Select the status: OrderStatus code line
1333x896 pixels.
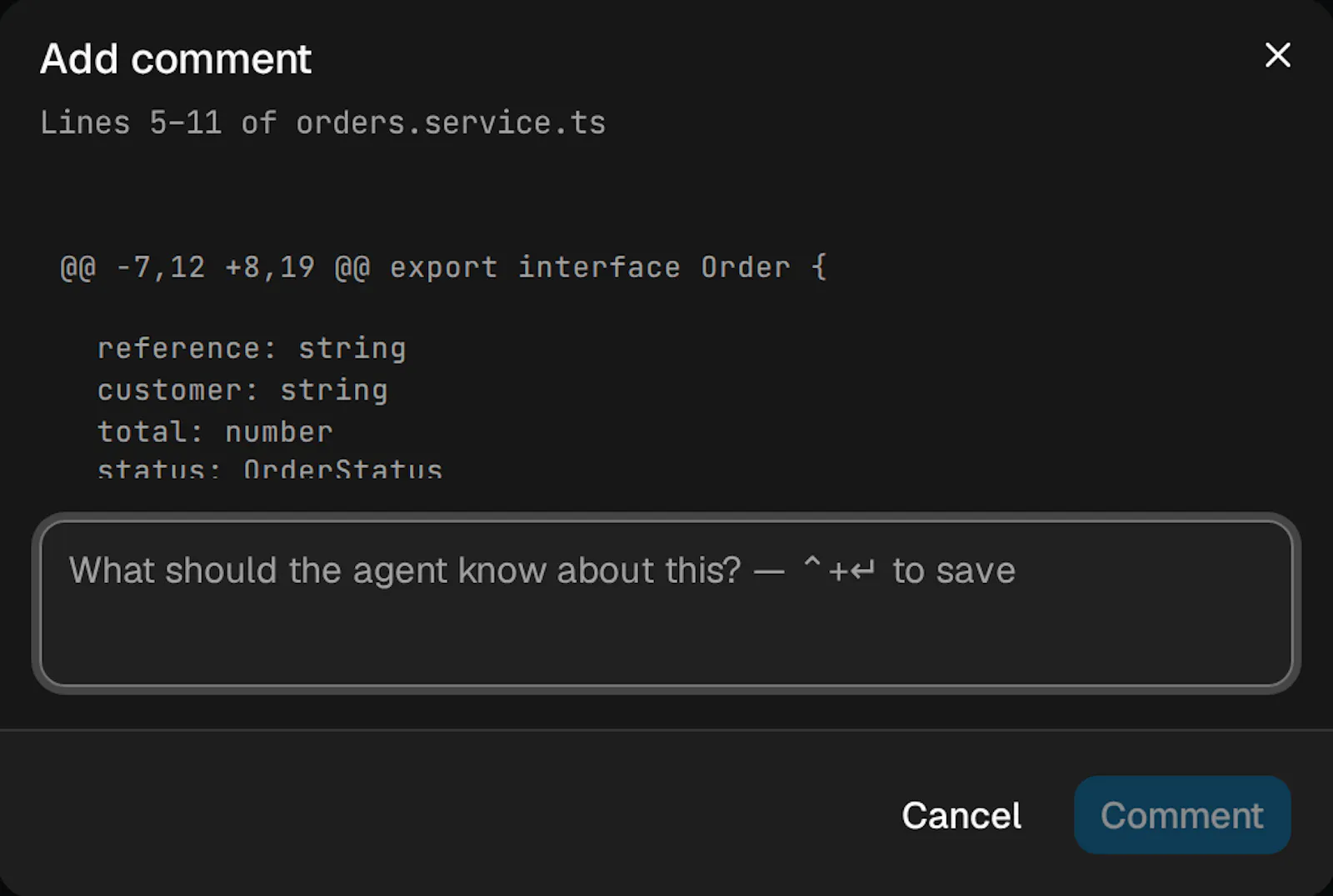(270, 469)
